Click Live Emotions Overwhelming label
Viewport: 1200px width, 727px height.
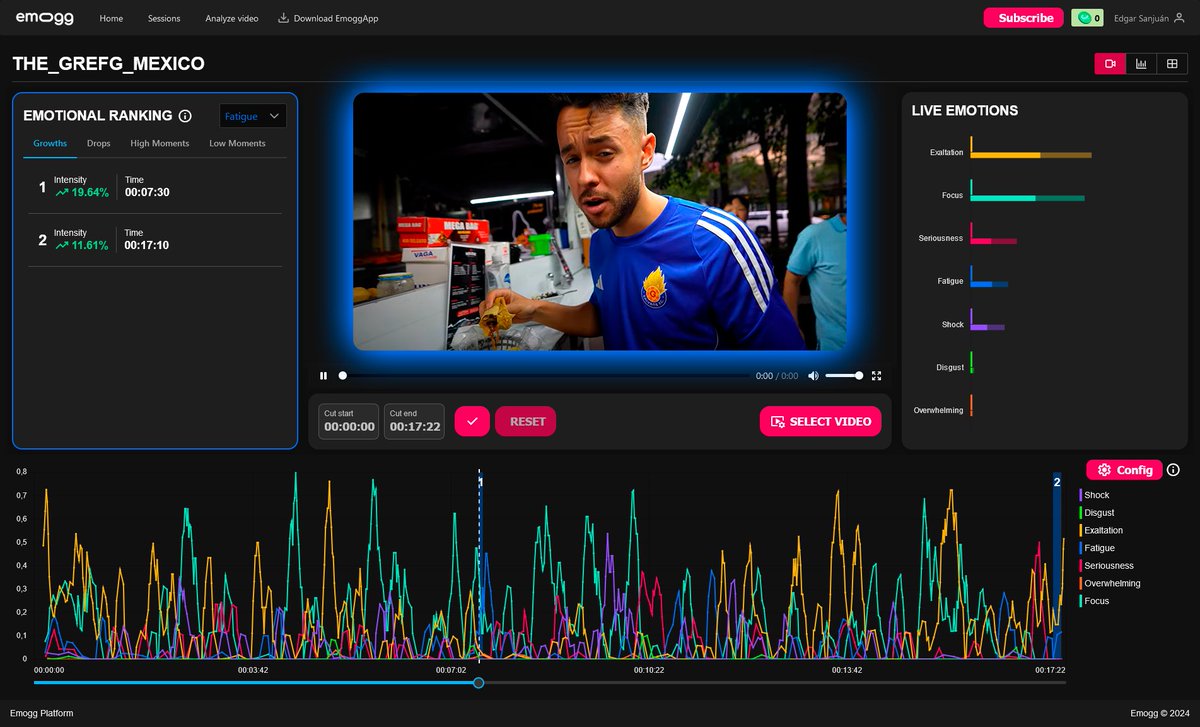pos(938,410)
